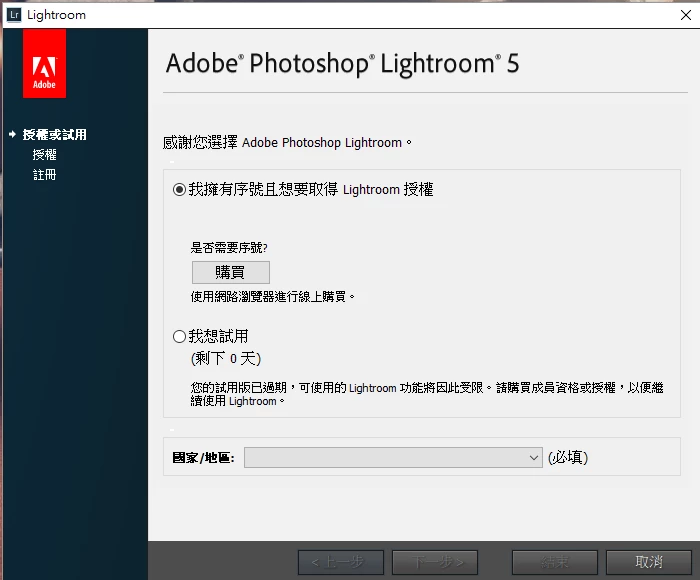The height and width of the screenshot is (580, 700).
Task: Click the 使用網路瀏覽器進行線上購買 text
Action: pos(273,296)
